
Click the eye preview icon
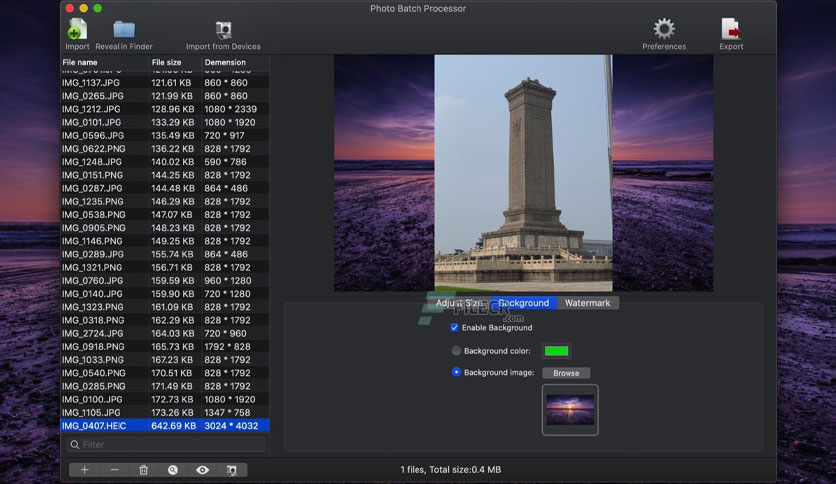pyautogui.click(x=202, y=470)
